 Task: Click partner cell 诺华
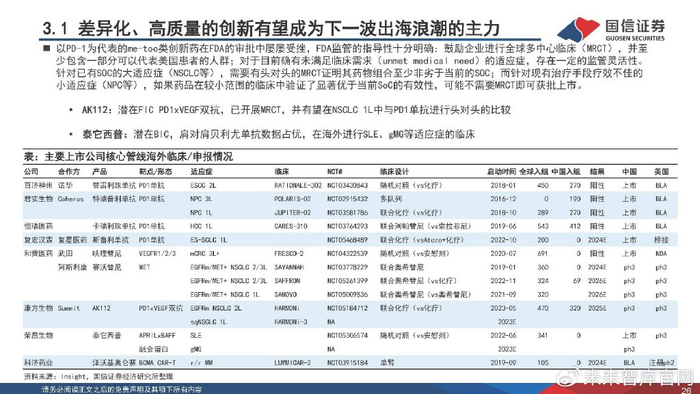click(x=65, y=185)
